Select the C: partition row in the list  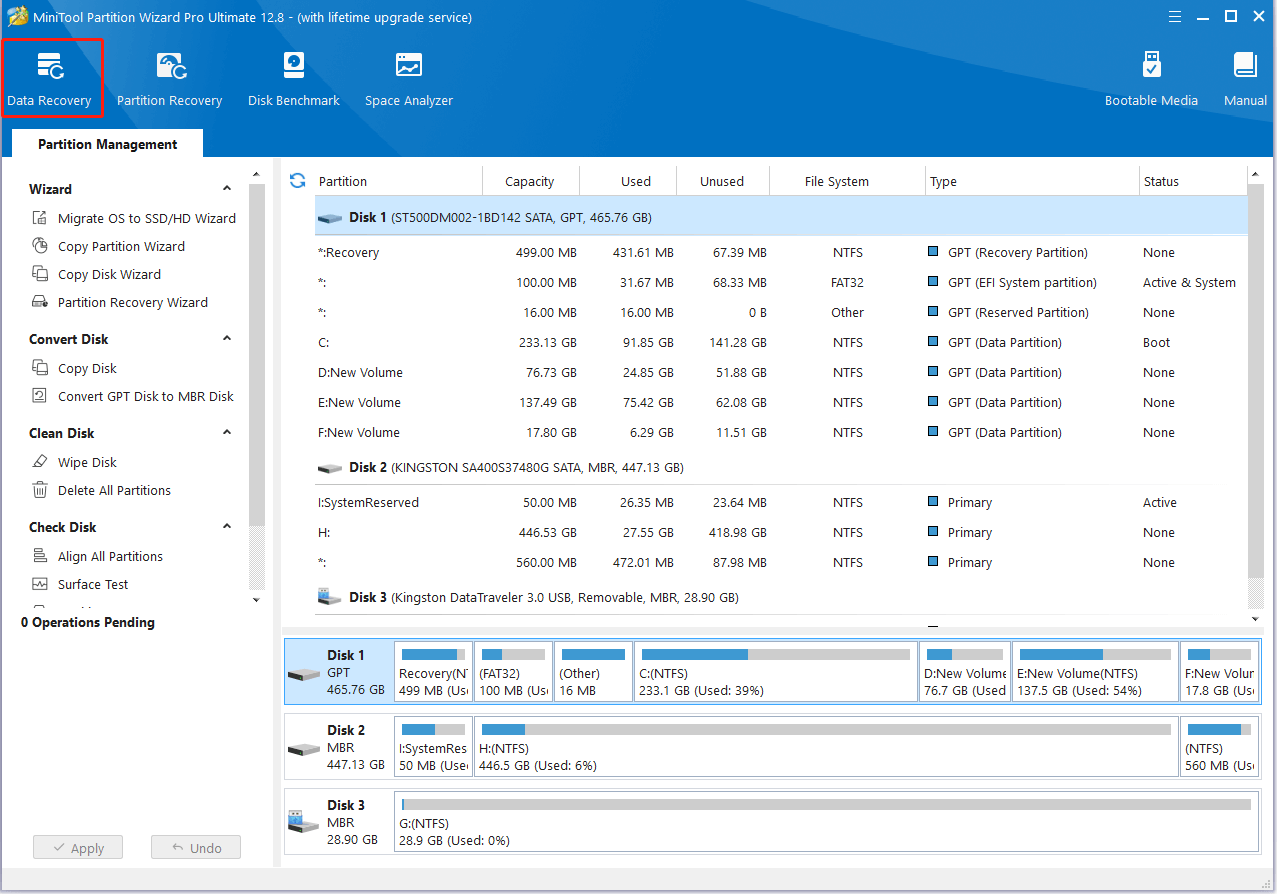click(x=781, y=343)
